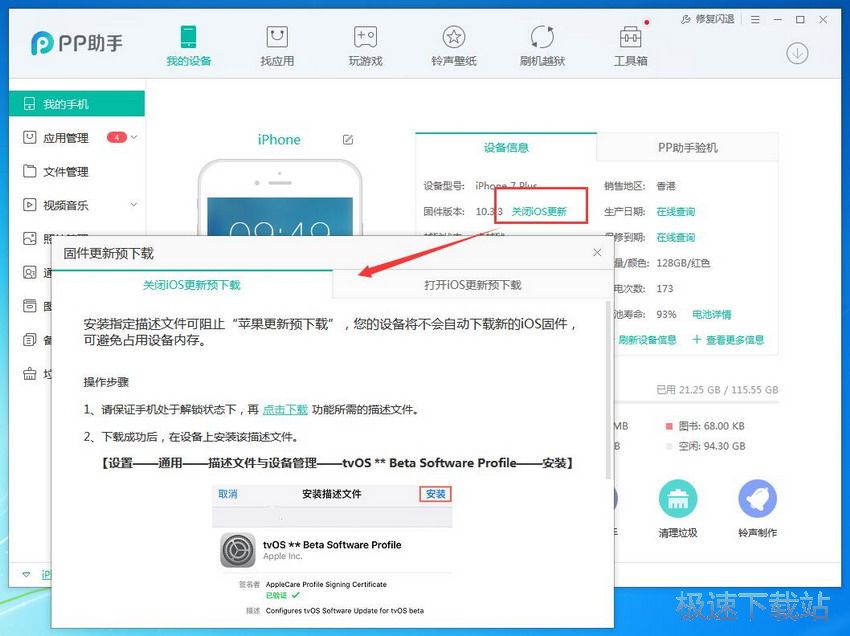Click the 4 badge on 应用管理
Image resolution: width=850 pixels, height=636 pixels.
click(117, 137)
